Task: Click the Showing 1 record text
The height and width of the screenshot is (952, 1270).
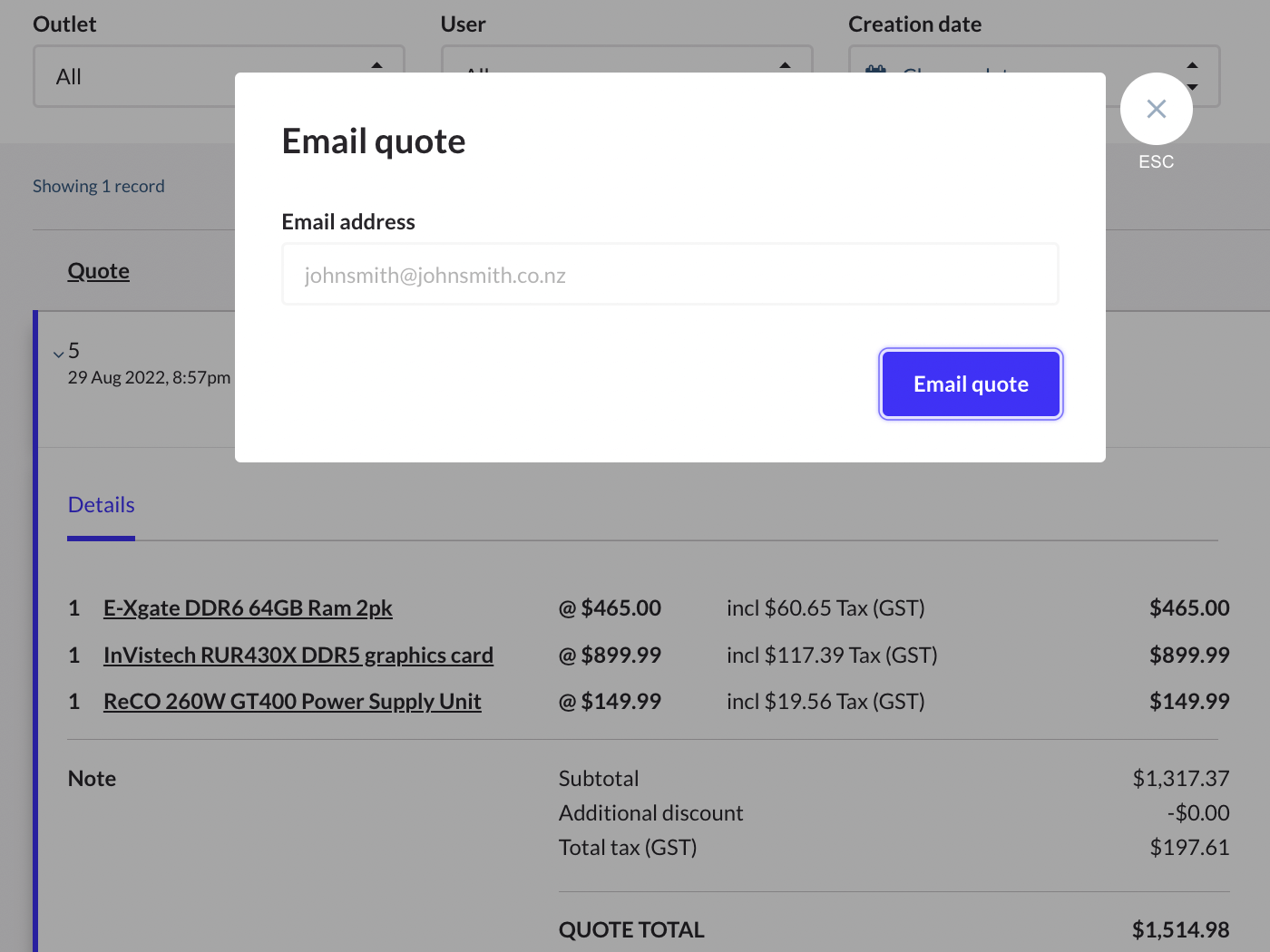Action: click(99, 185)
